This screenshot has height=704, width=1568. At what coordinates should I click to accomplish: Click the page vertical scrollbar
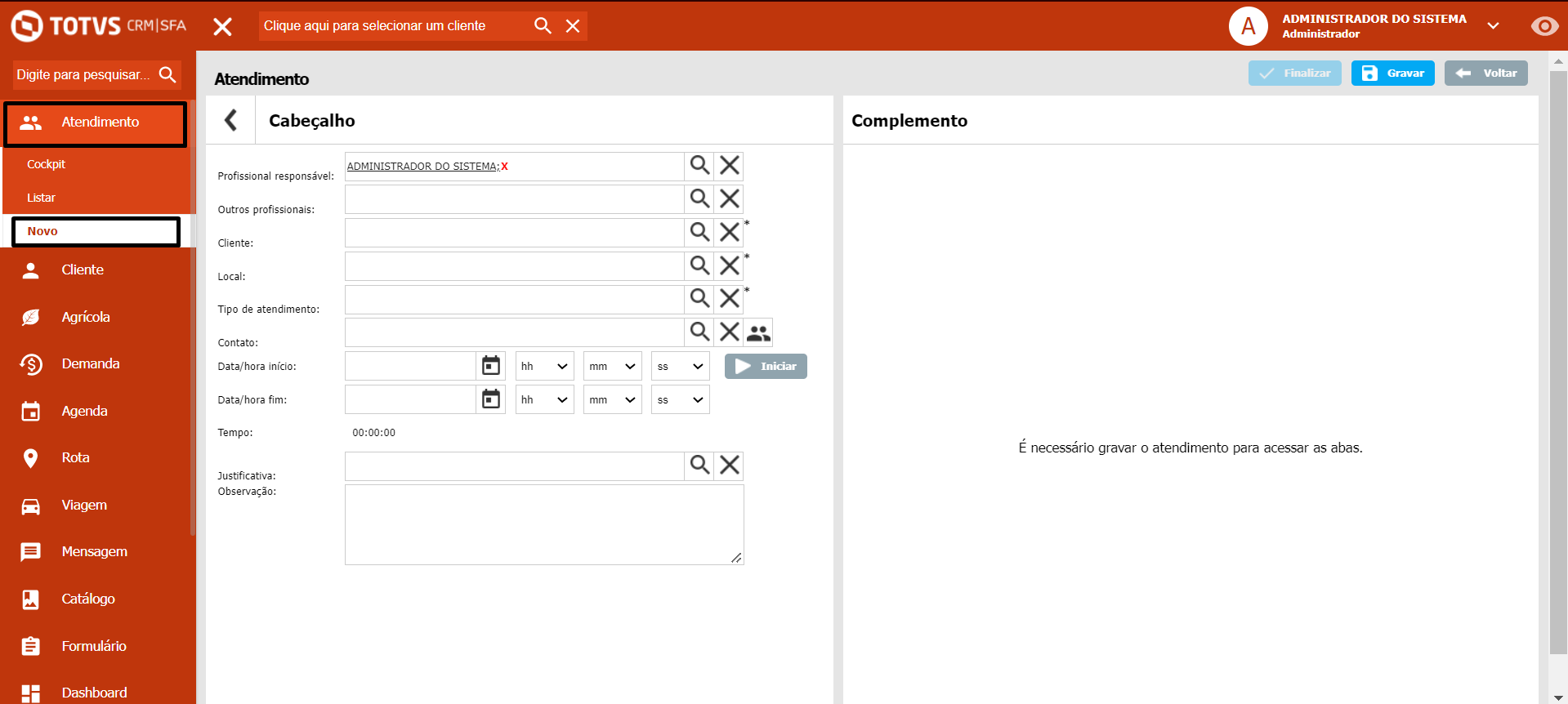tap(1558, 363)
